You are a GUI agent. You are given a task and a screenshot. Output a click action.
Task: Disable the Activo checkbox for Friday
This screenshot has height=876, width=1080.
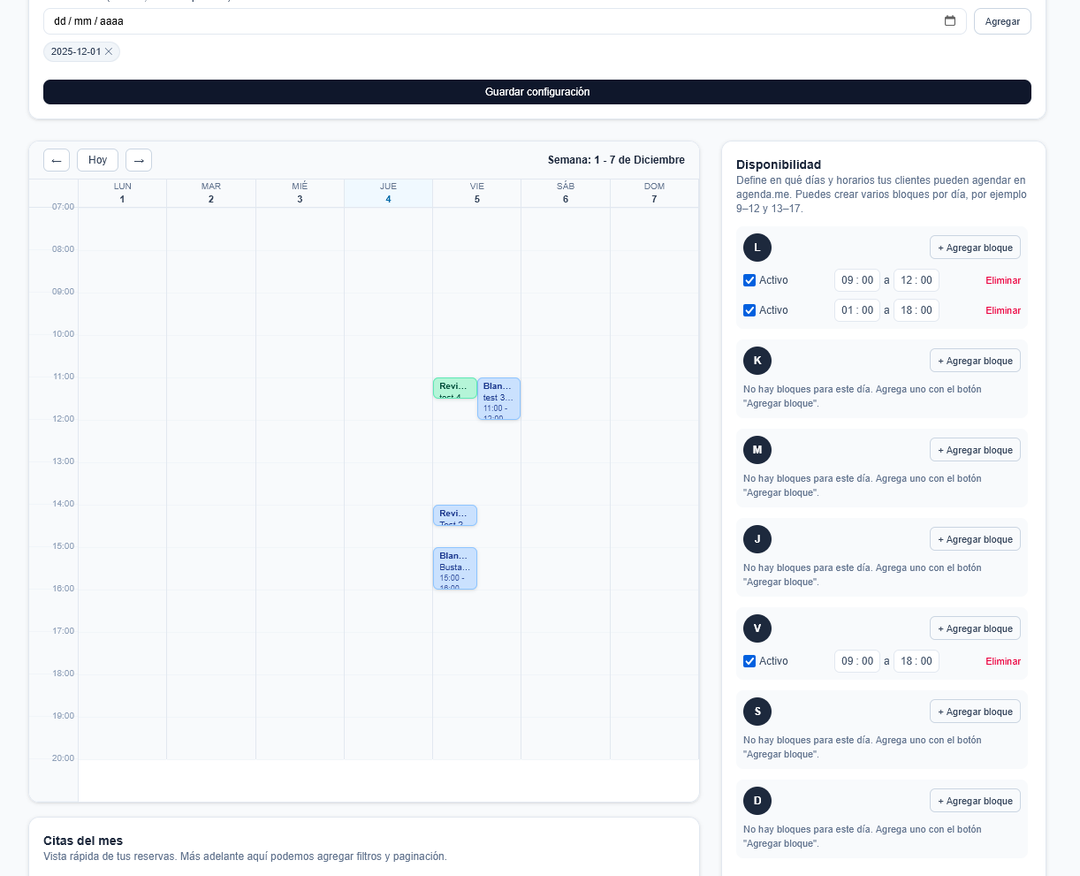click(x=749, y=661)
